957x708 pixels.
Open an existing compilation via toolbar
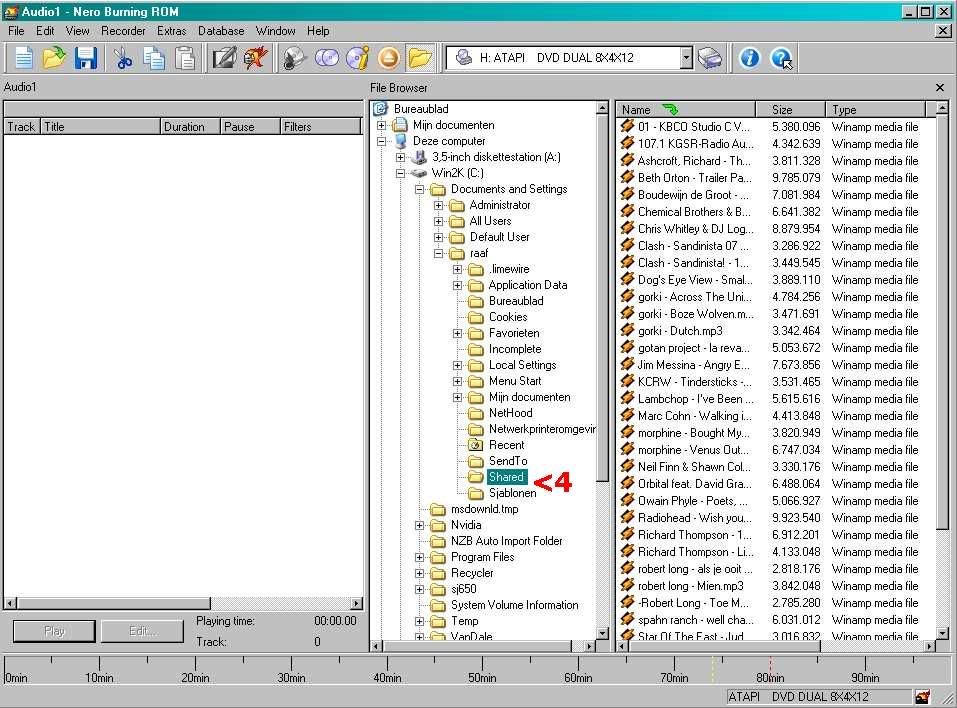click(x=54, y=59)
